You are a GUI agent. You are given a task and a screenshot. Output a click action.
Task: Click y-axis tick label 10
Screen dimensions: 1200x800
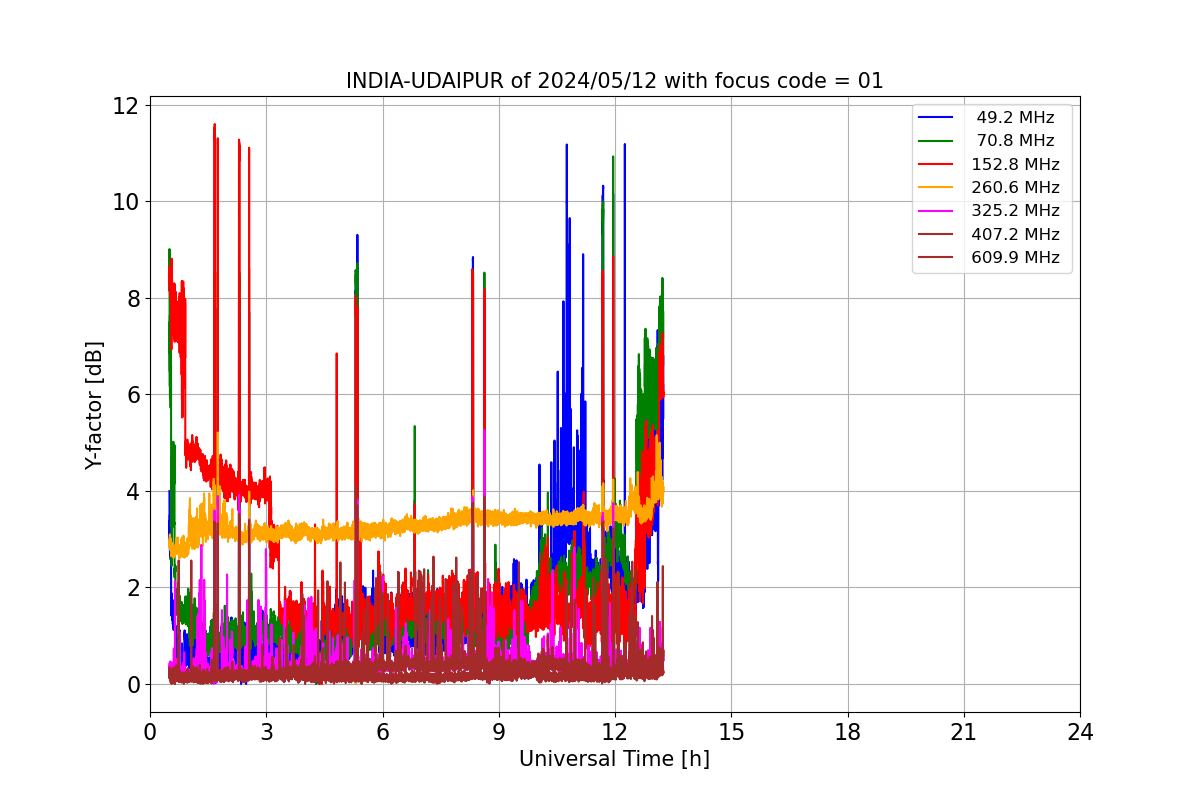[x=126, y=202]
